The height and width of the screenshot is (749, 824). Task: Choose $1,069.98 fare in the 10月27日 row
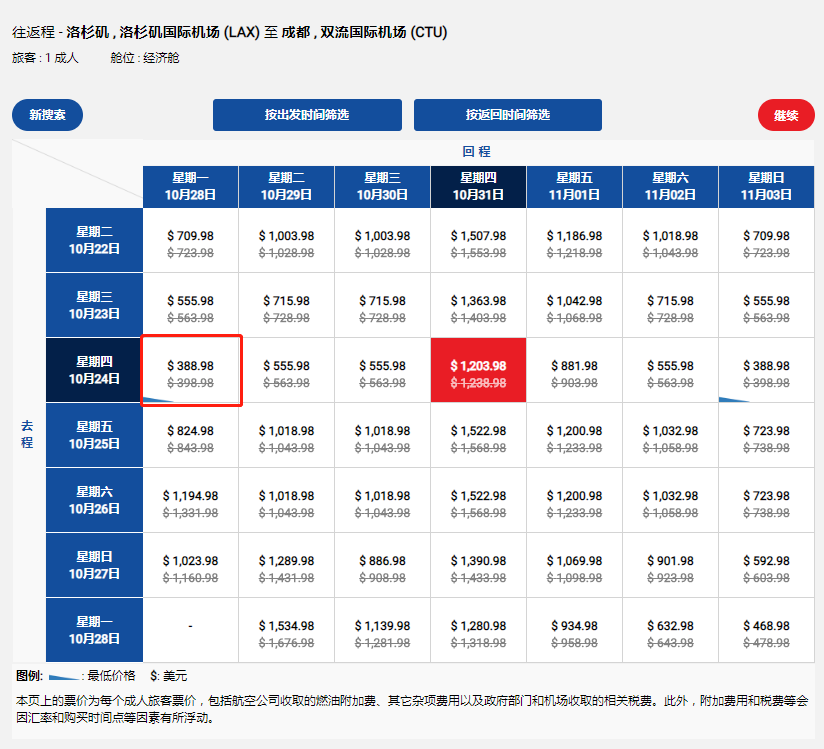pos(574,565)
